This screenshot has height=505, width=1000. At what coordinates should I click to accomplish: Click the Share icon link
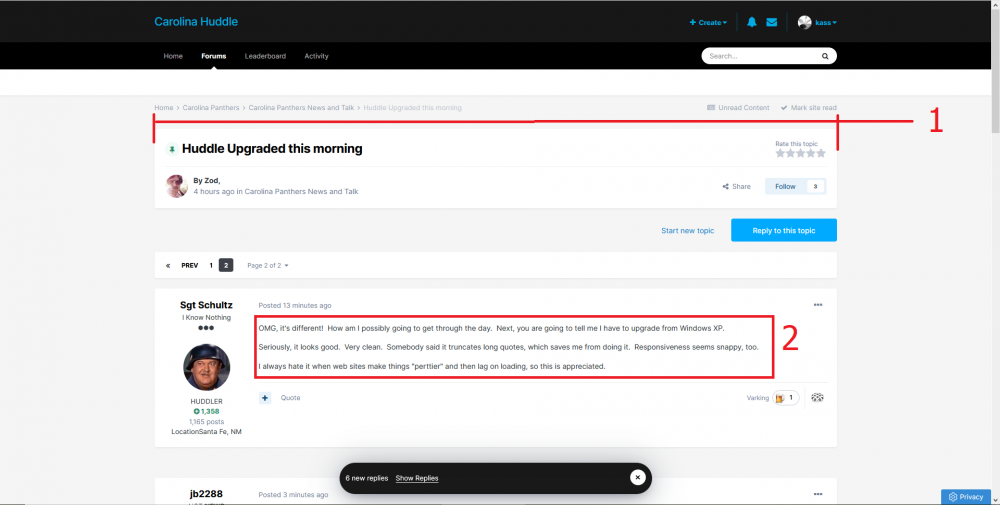(x=736, y=186)
